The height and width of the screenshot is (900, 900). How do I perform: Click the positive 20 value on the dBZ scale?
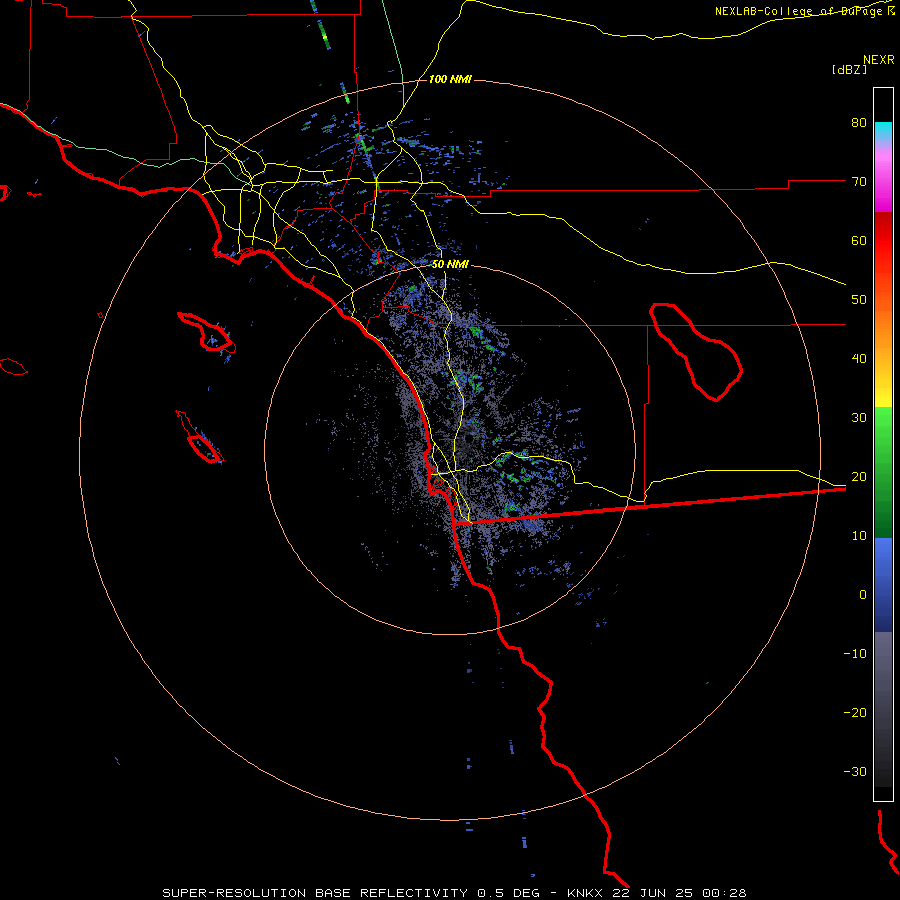[859, 477]
